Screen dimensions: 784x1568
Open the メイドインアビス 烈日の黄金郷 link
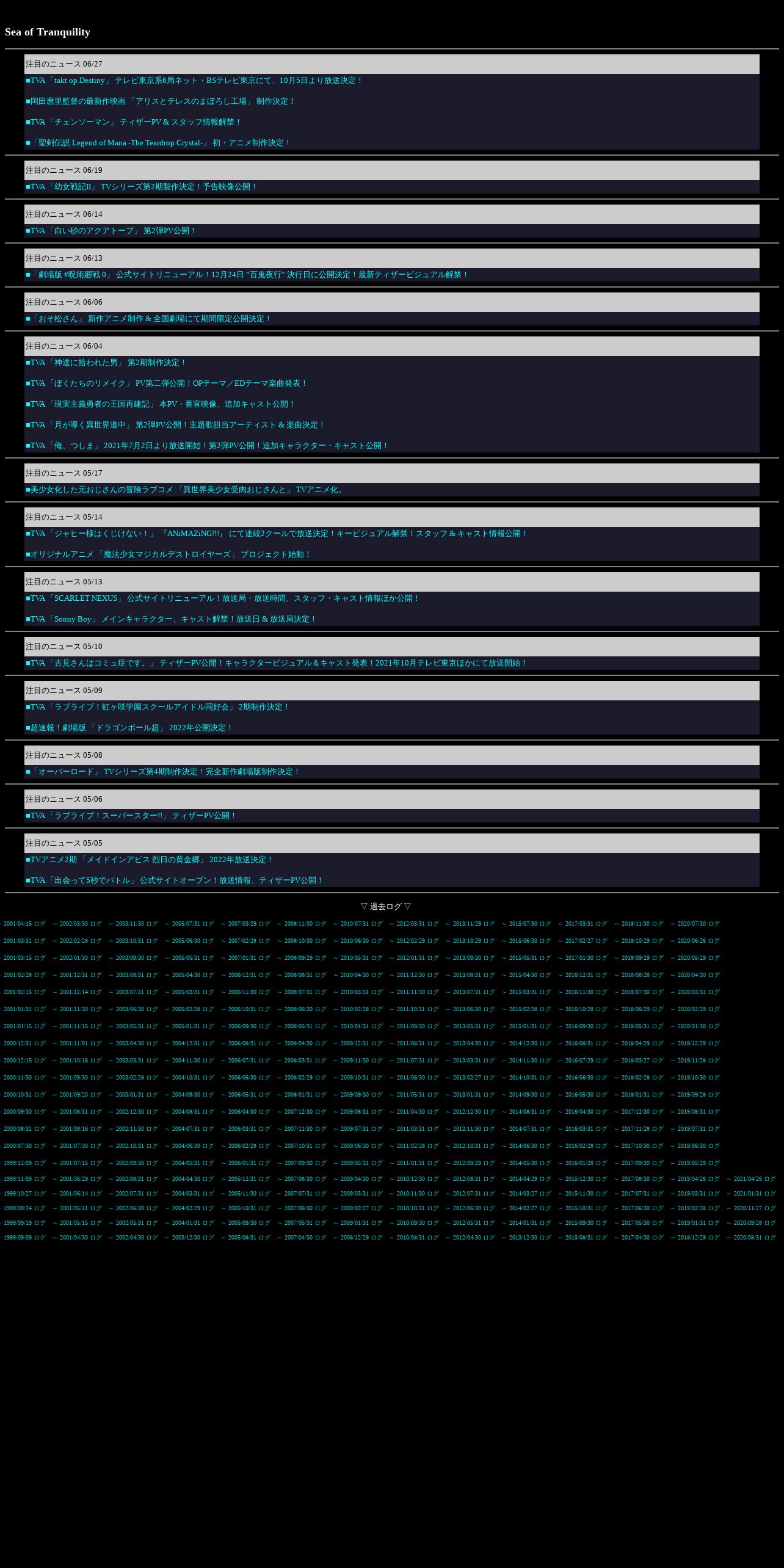click(x=150, y=860)
